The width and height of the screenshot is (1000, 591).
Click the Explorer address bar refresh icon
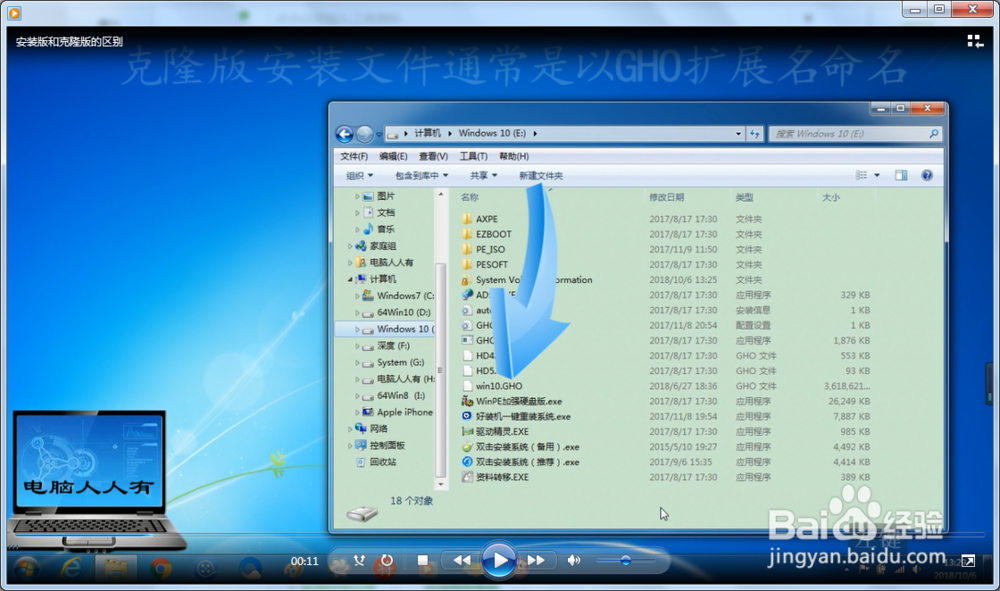(x=755, y=134)
